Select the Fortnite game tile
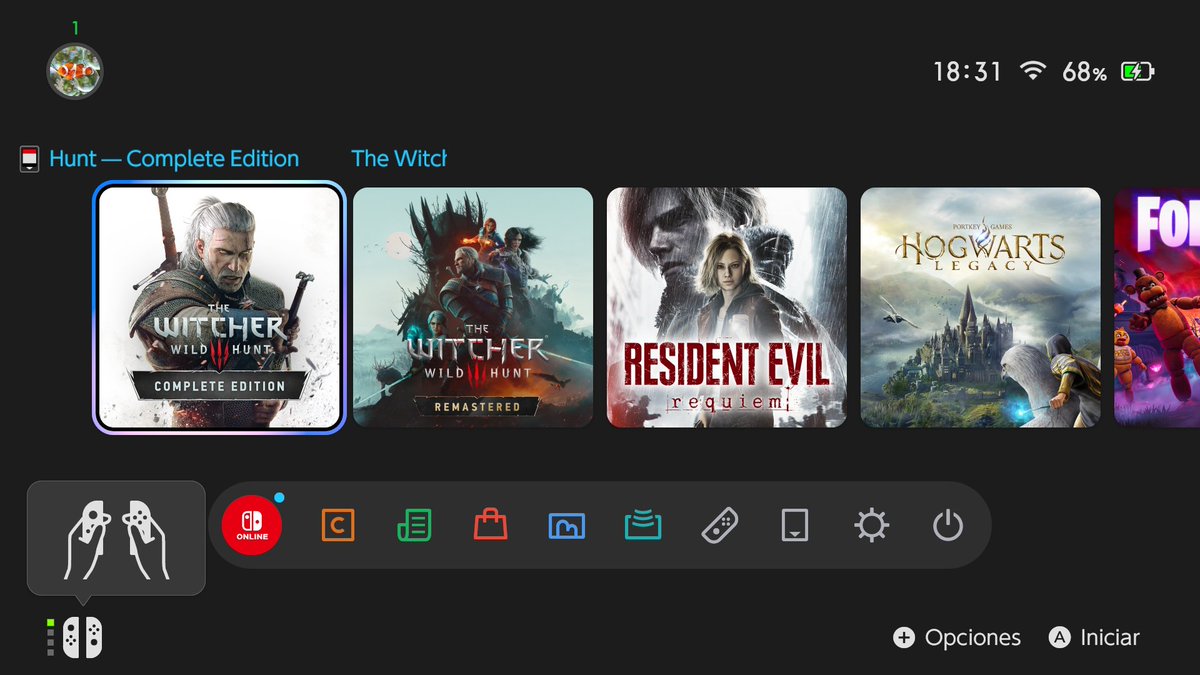This screenshot has height=675, width=1200. point(1157,308)
